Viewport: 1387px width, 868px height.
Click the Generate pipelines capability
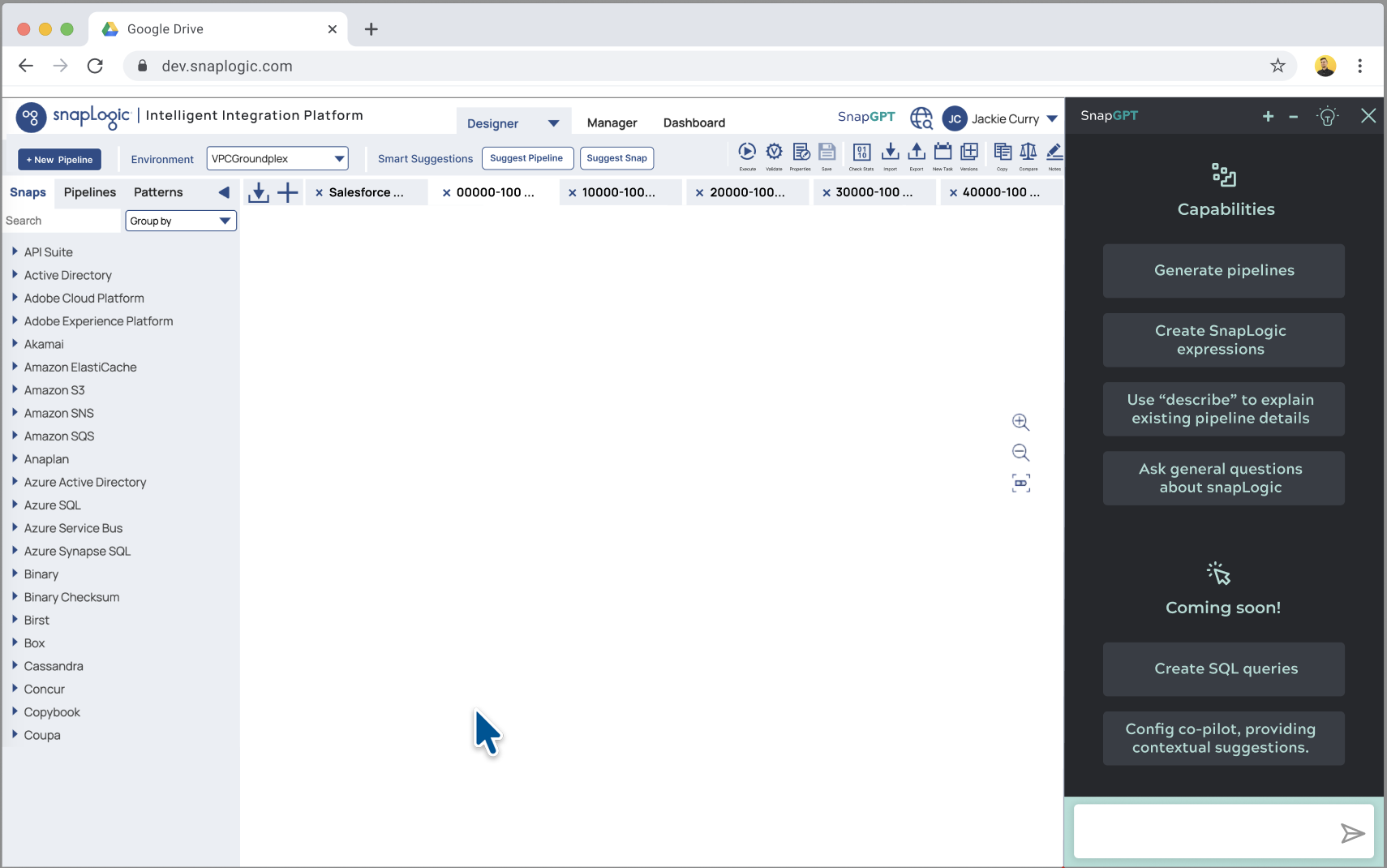coord(1223,271)
